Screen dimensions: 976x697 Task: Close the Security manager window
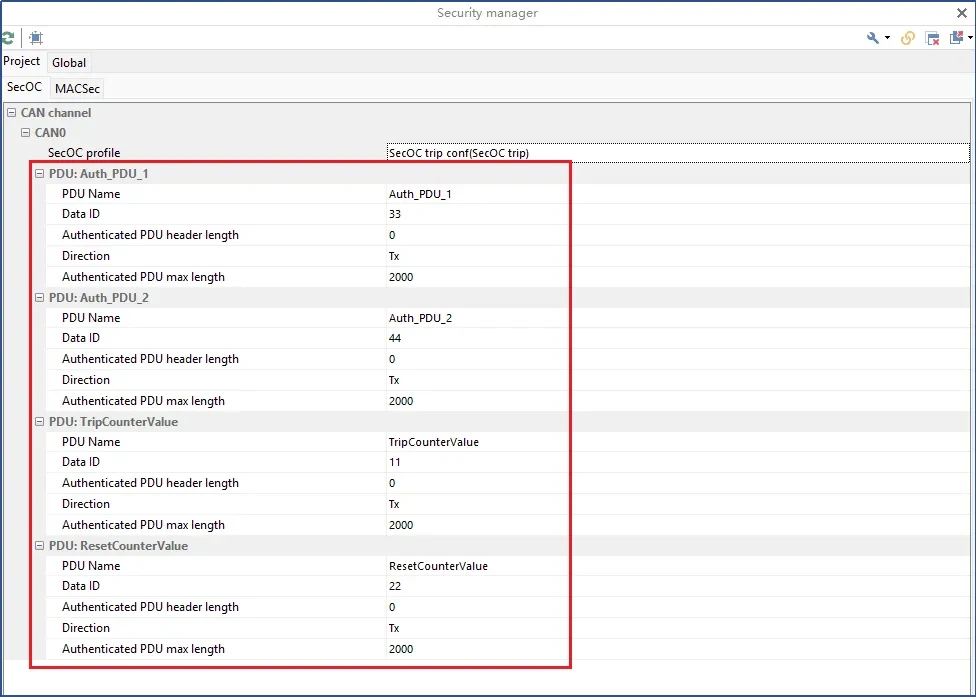pyautogui.click(x=962, y=13)
